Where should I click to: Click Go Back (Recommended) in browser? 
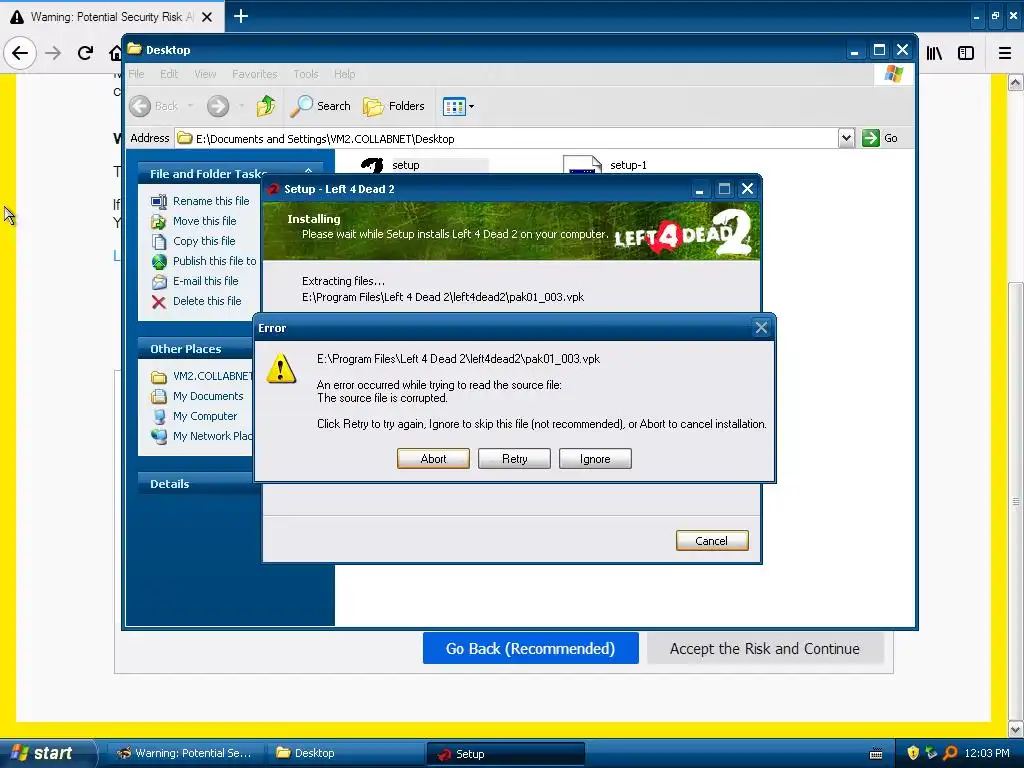coord(530,648)
